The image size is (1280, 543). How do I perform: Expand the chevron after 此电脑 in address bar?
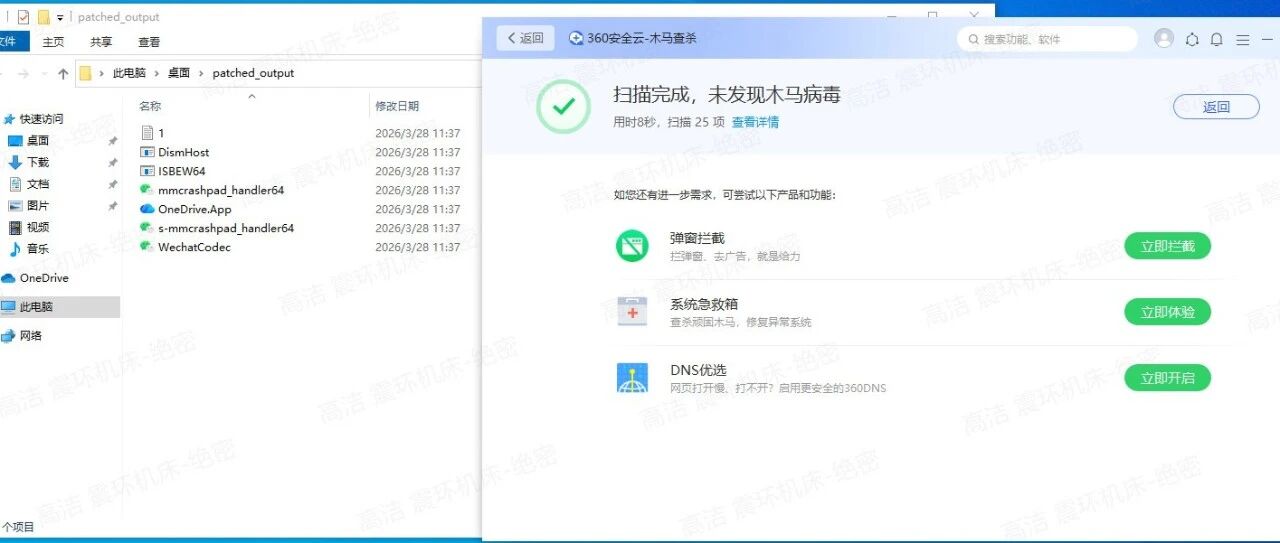coord(156,73)
